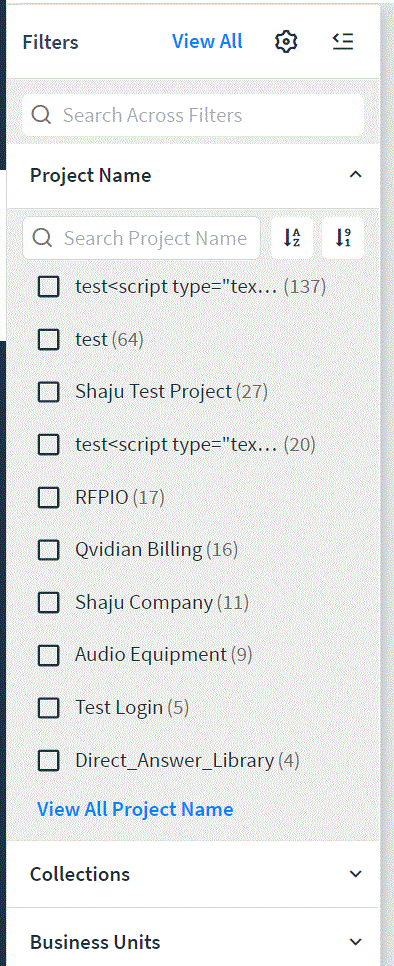Collapse the Project Name section chevron

(x=355, y=175)
